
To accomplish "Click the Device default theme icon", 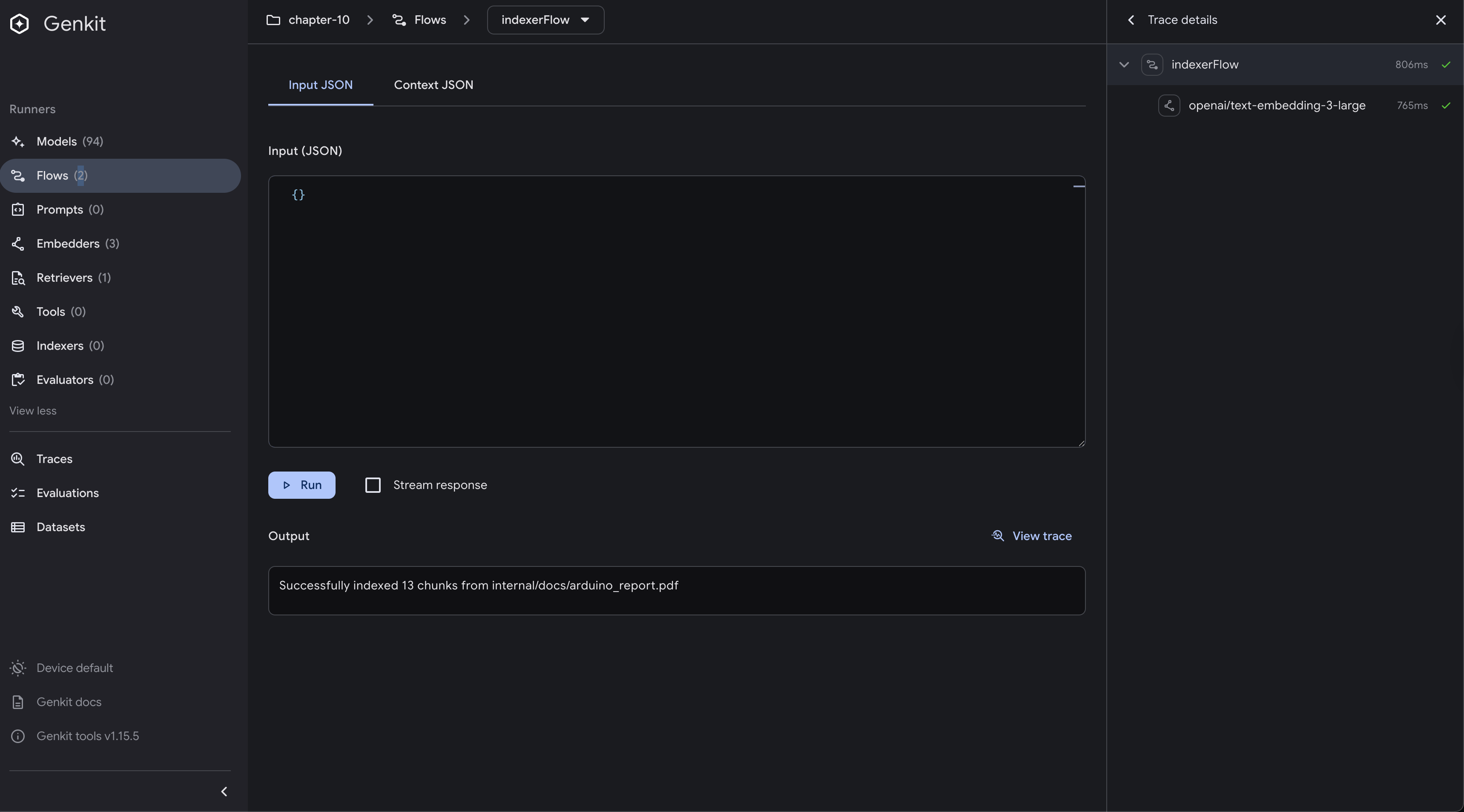I will pyautogui.click(x=17, y=668).
